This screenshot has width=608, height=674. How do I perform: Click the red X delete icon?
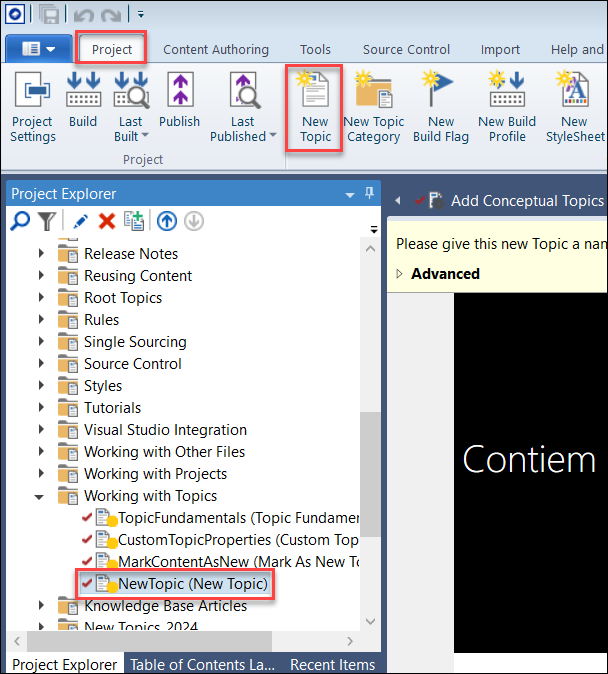(106, 221)
